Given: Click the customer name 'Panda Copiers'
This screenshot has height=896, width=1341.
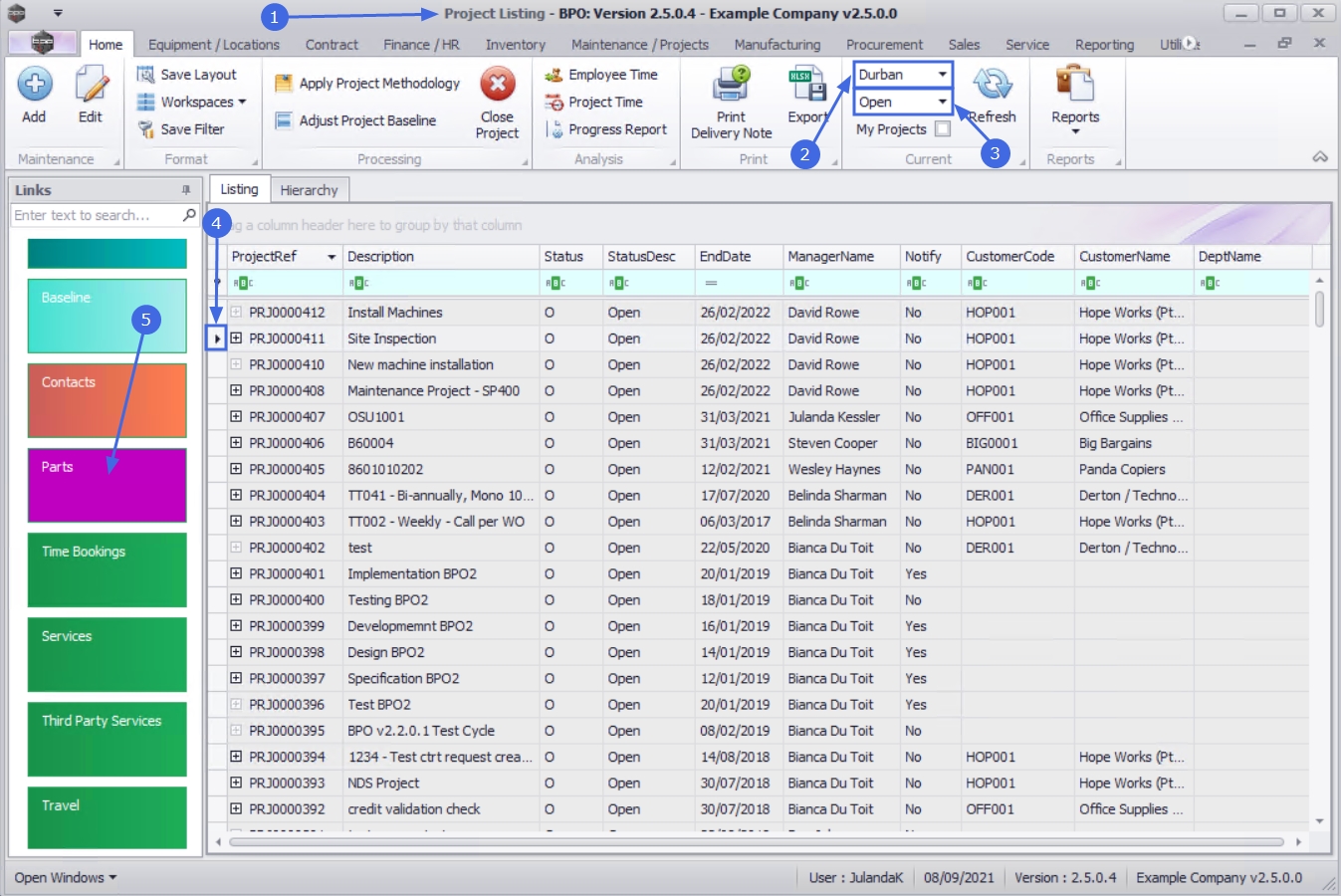Looking at the screenshot, I should 1122,469.
